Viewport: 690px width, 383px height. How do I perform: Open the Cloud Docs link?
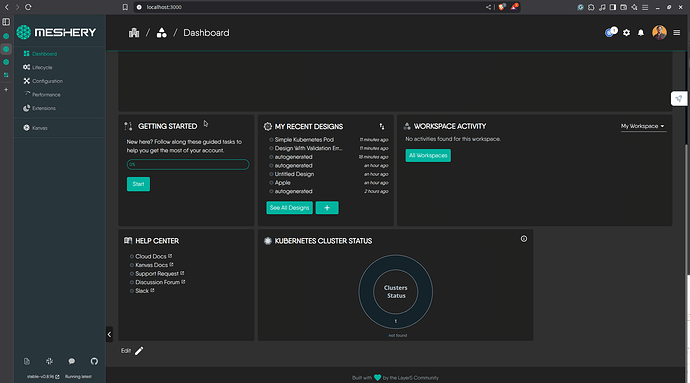point(151,256)
